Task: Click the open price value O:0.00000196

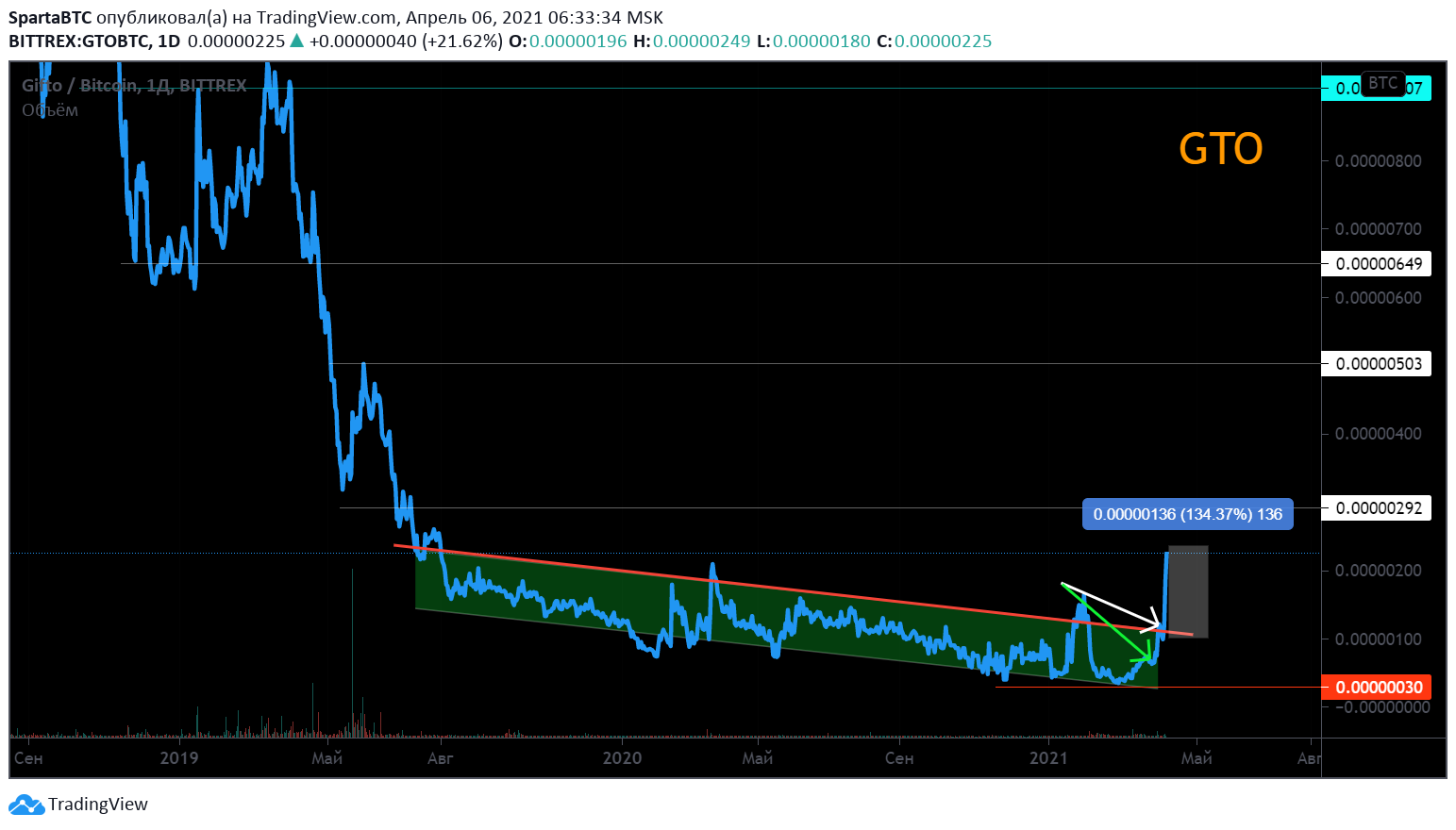Action: pyautogui.click(x=568, y=41)
